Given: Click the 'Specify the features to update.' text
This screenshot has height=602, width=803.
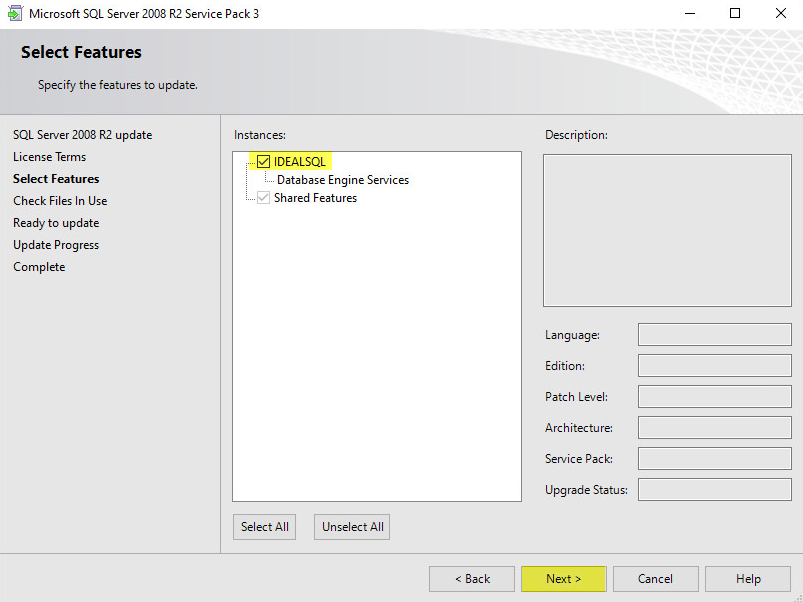Looking at the screenshot, I should [118, 85].
